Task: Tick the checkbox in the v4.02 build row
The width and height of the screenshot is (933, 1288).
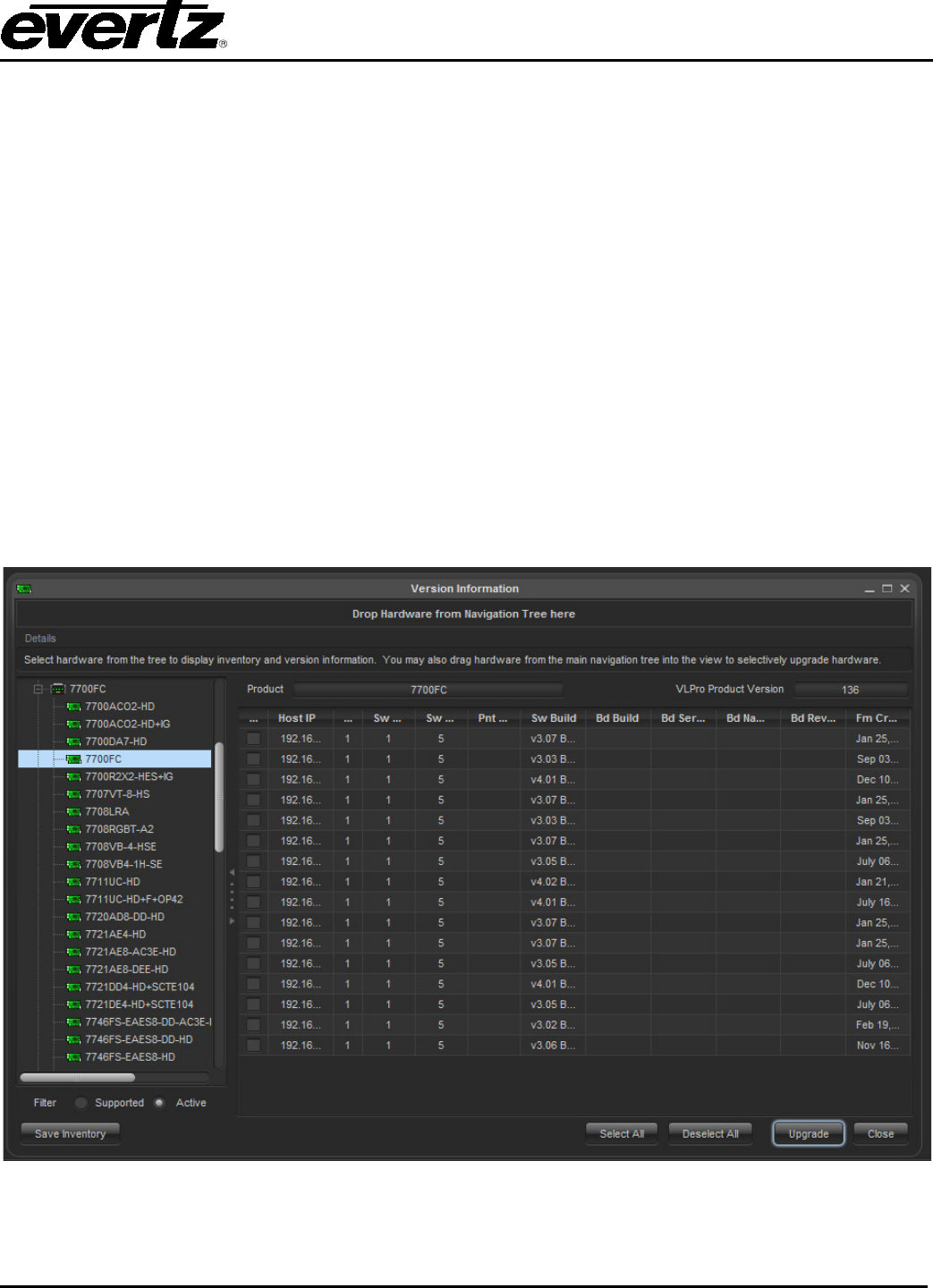Action: pos(254,882)
